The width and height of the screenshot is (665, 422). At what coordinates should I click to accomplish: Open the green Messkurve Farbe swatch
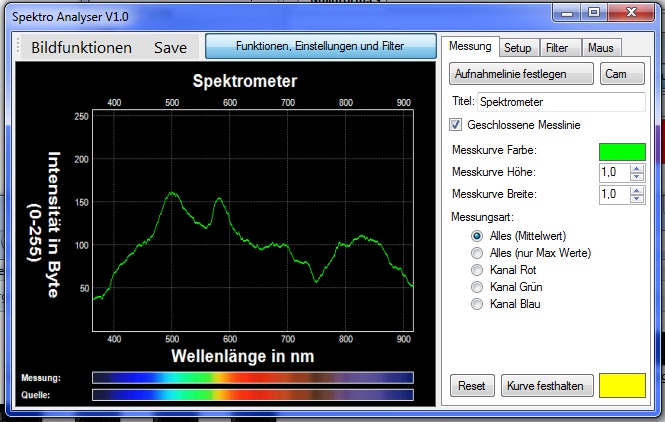(622, 151)
